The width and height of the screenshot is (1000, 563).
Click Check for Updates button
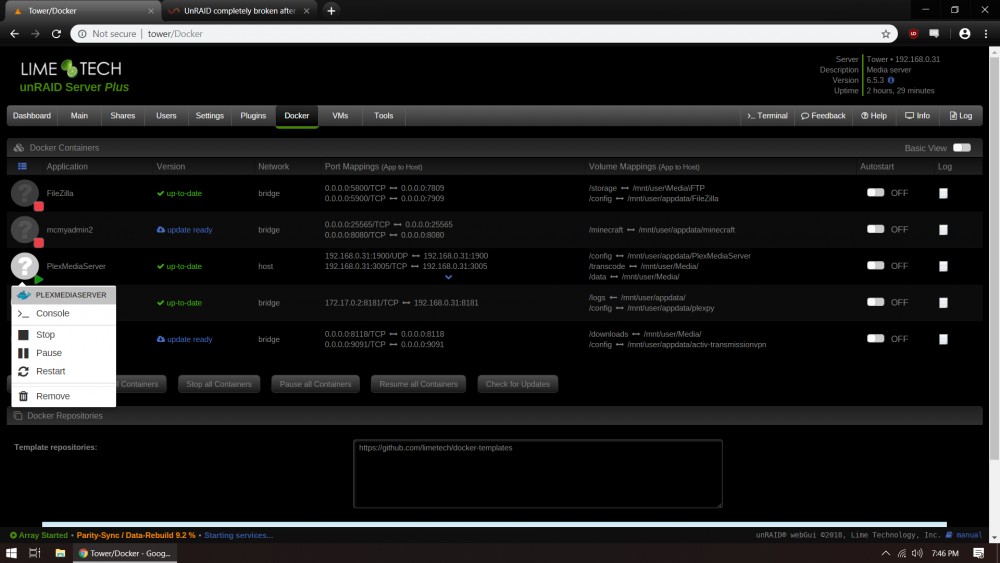(517, 384)
